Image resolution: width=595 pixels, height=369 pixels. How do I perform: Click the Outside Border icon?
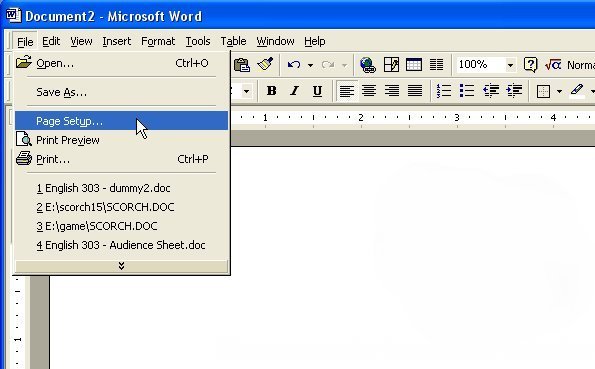point(543,91)
